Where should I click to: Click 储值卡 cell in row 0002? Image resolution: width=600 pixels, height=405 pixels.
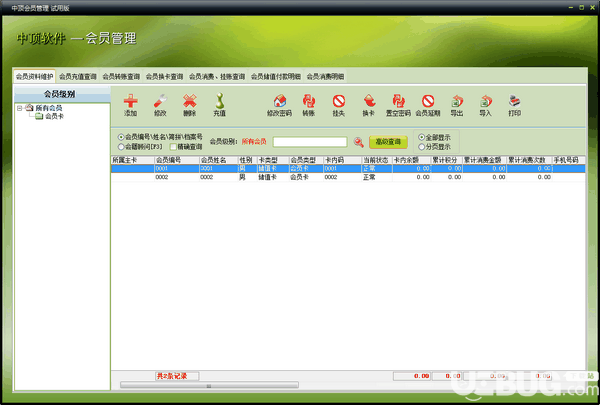[x=273, y=177]
